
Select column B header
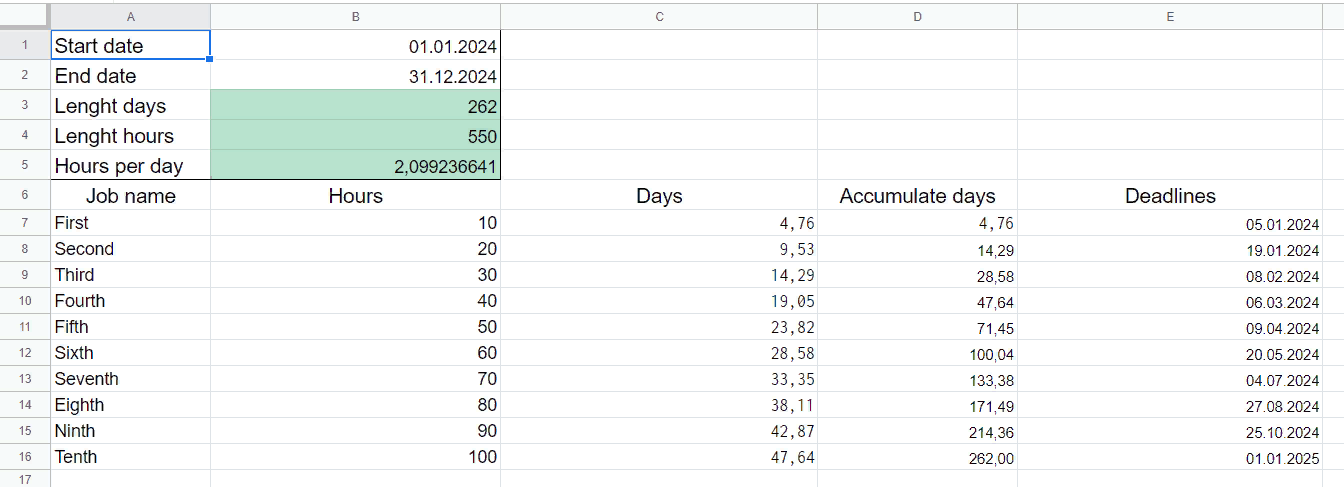pyautogui.click(x=355, y=16)
